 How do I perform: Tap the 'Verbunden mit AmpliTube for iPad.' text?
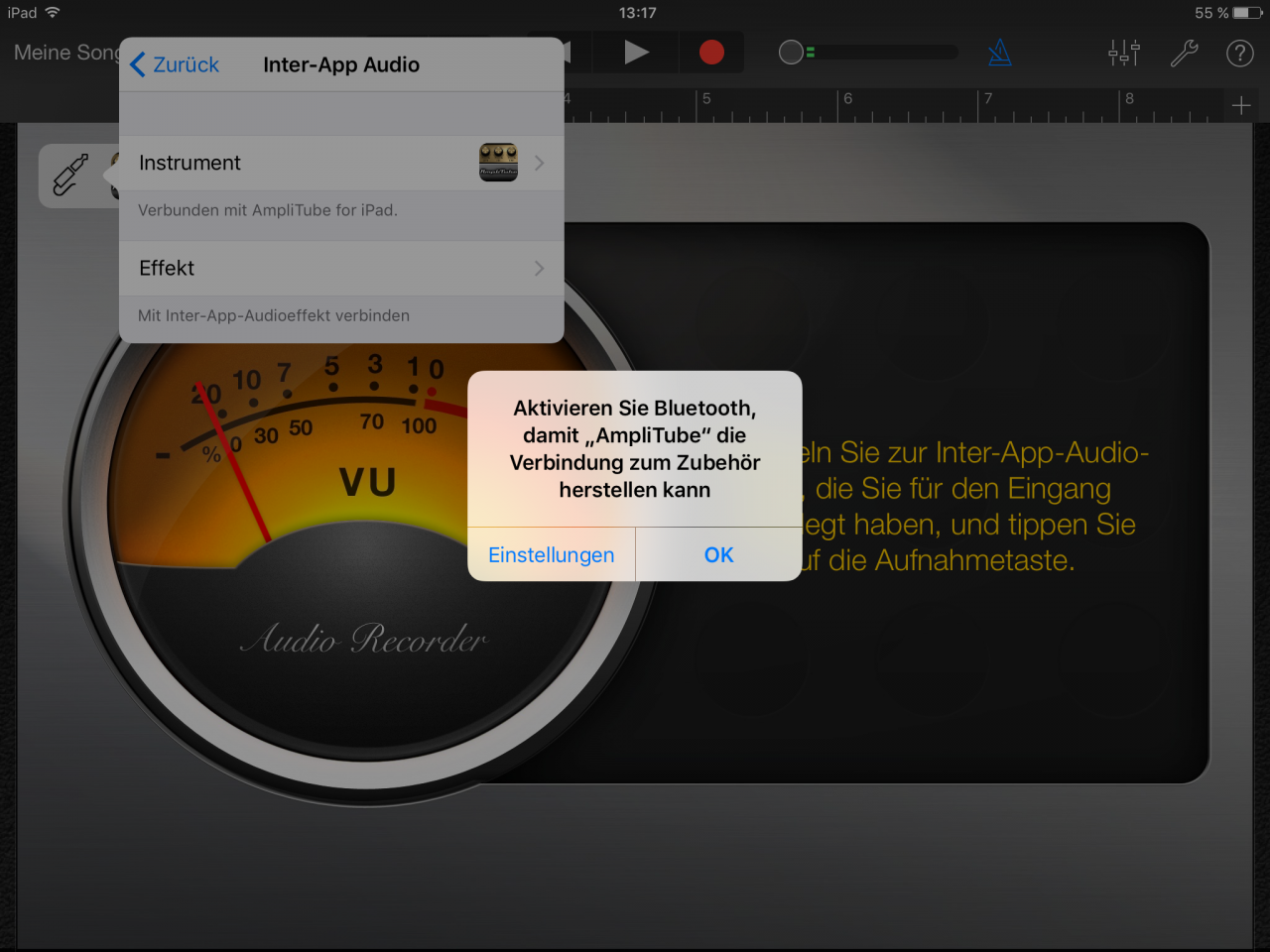(x=268, y=210)
